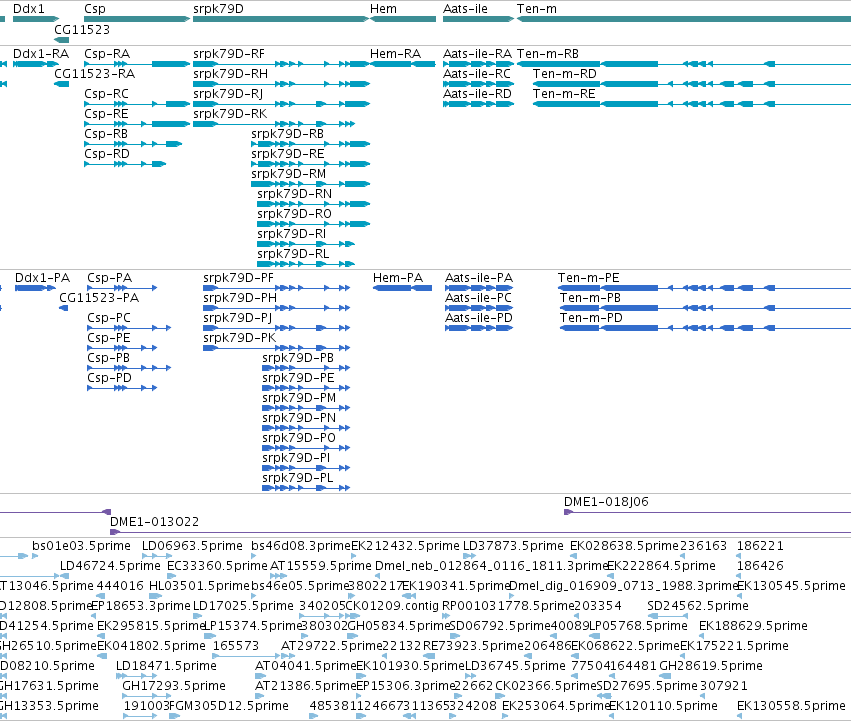Select protein CG11523-PA

click(x=99, y=298)
